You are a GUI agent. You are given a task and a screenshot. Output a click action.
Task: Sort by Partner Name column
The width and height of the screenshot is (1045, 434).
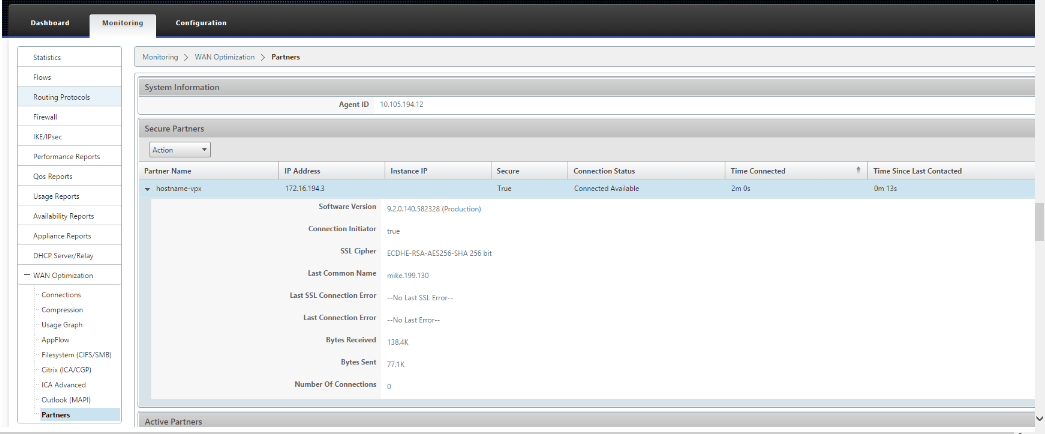point(209,171)
